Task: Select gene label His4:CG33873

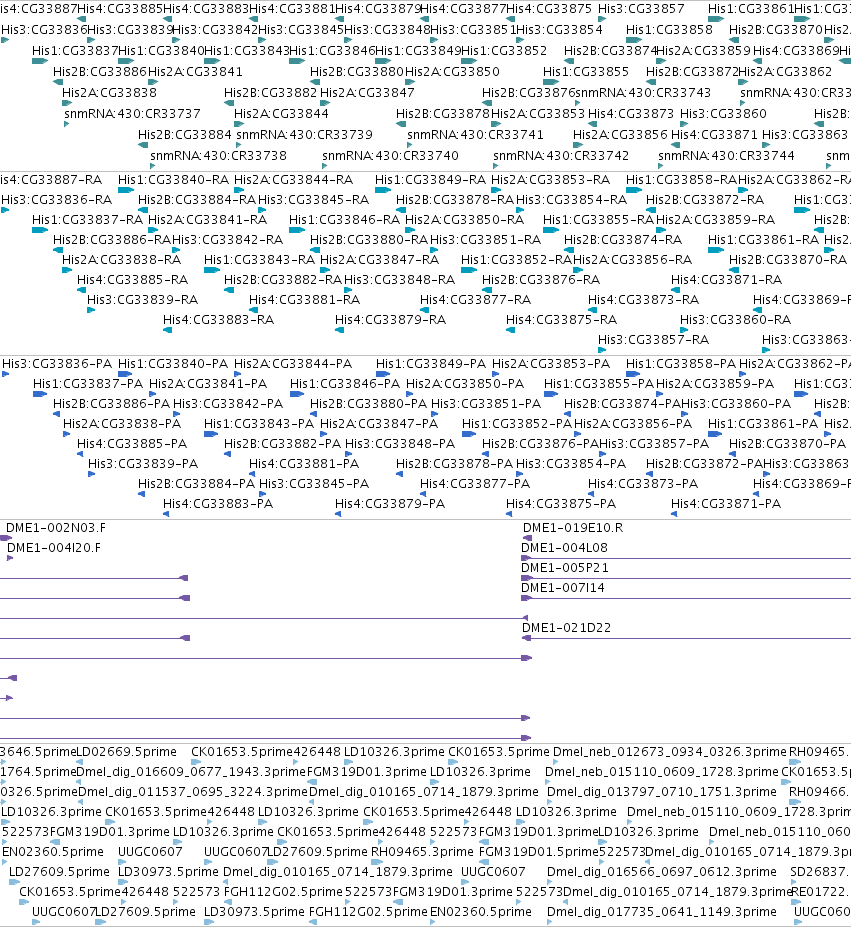Action: click(631, 114)
